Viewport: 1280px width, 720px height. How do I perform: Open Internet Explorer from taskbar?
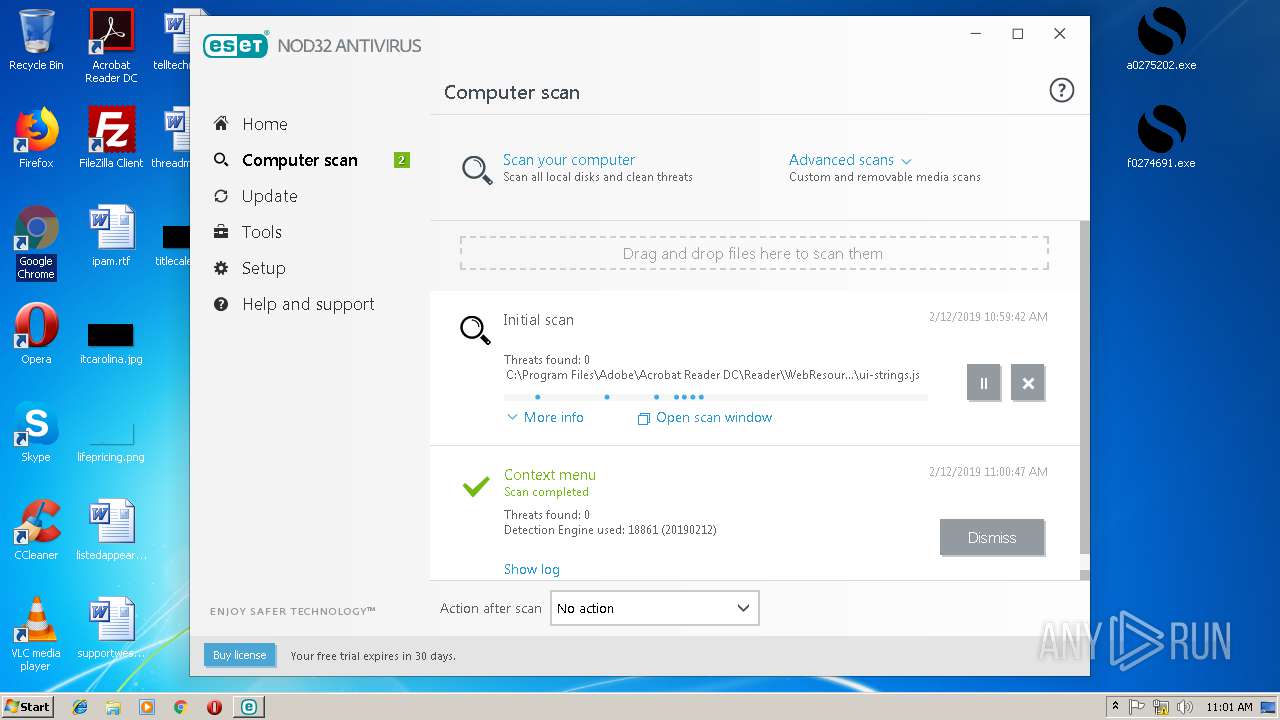(x=80, y=707)
